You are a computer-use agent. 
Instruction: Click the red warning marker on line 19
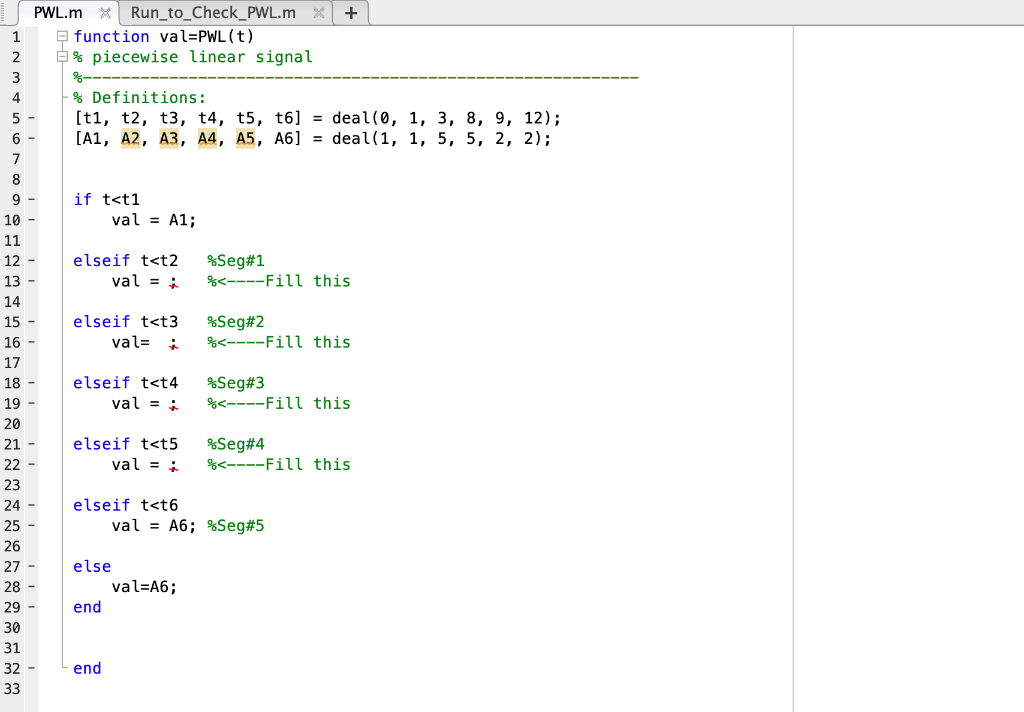(x=172, y=403)
